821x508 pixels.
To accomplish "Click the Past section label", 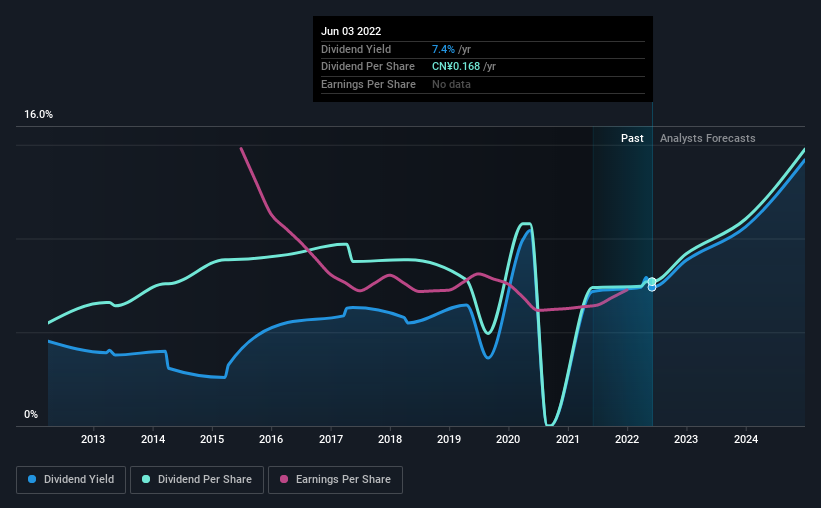I will point(632,138).
